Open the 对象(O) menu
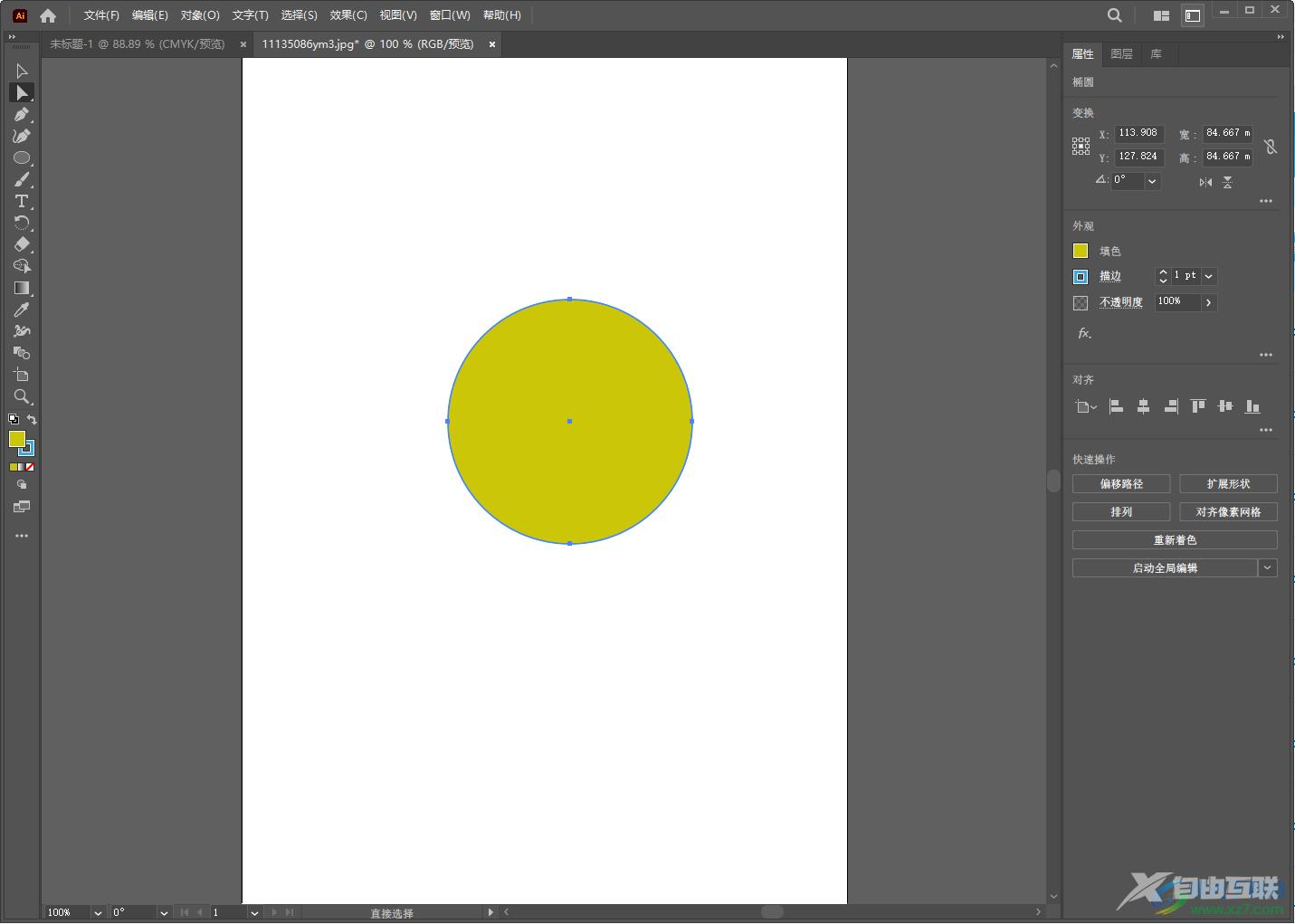Viewport: 1295px width, 924px height. 200,15
